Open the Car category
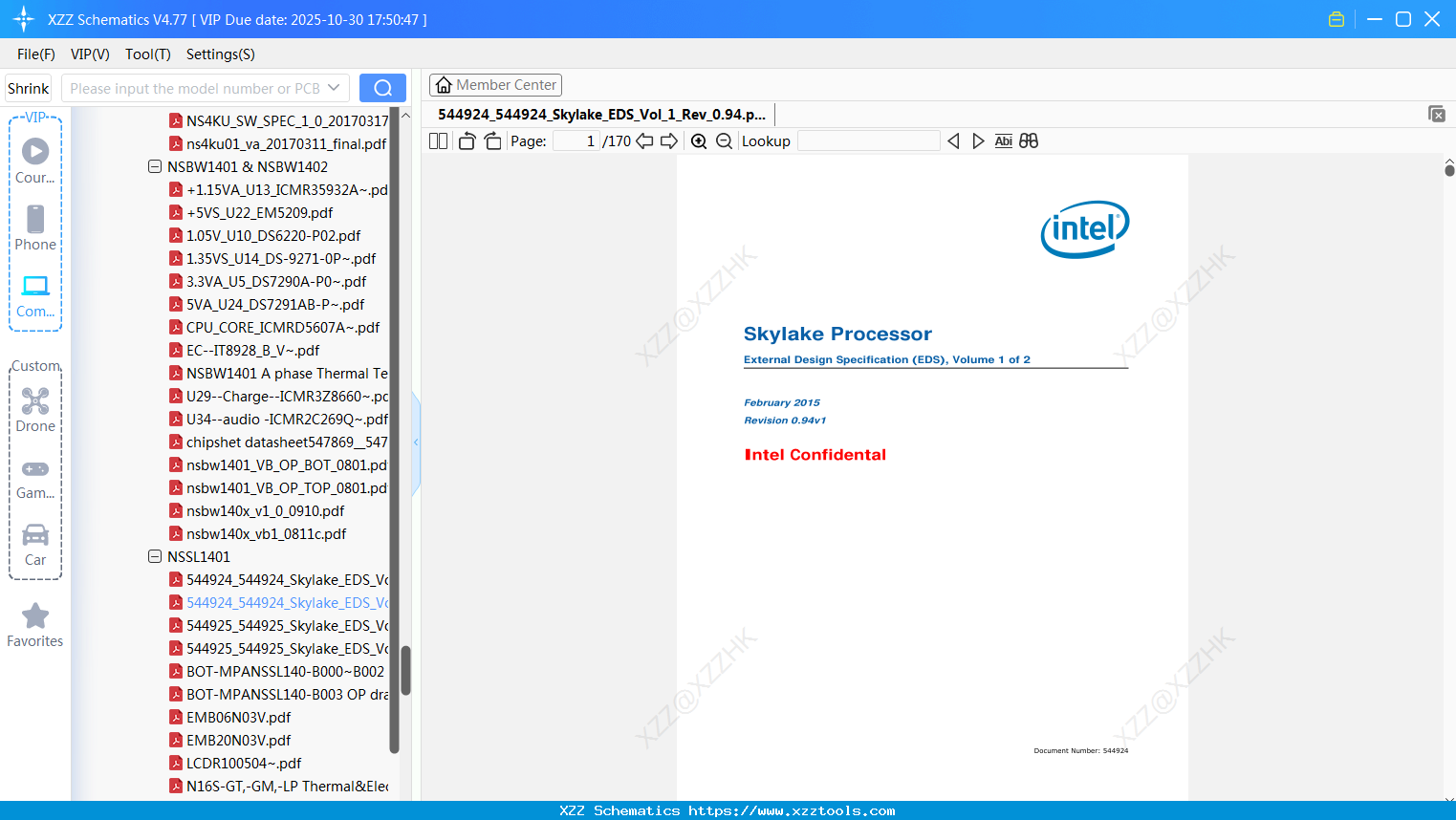Image resolution: width=1456 pixels, height=820 pixels. click(x=35, y=545)
